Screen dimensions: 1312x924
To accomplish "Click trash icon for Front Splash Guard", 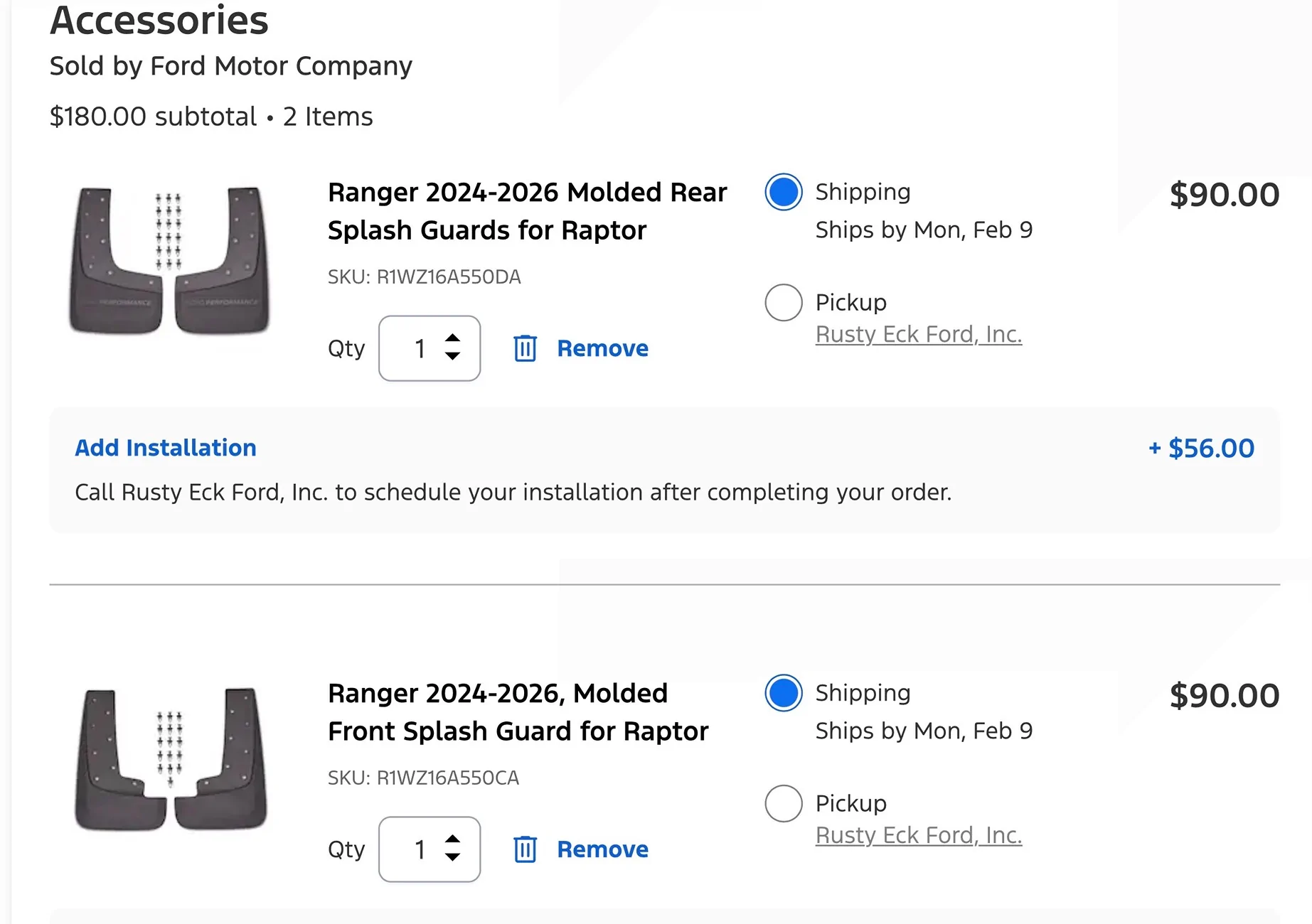I will (x=525, y=849).
